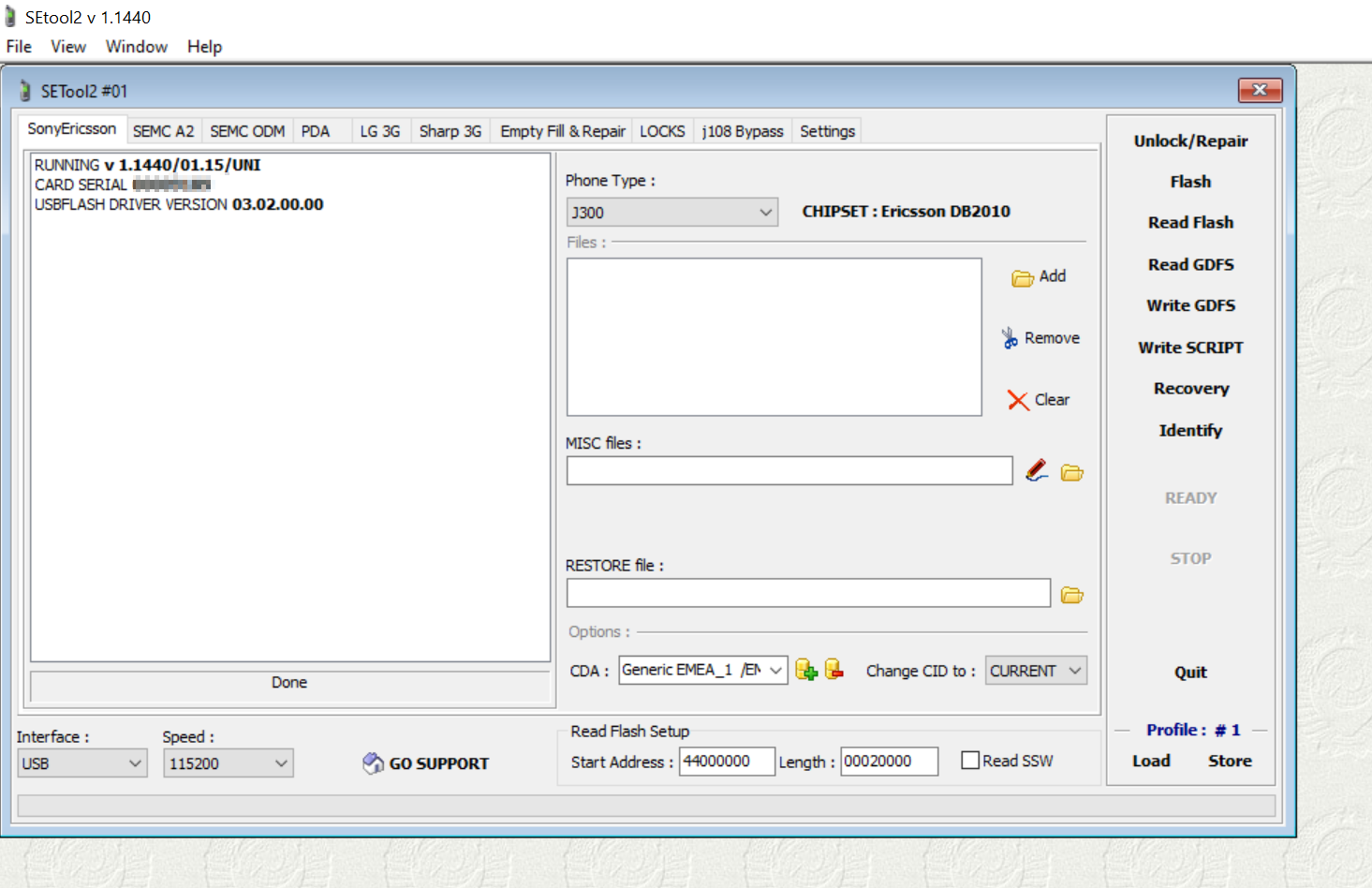
Task: Click the Quit button
Action: [x=1190, y=673]
